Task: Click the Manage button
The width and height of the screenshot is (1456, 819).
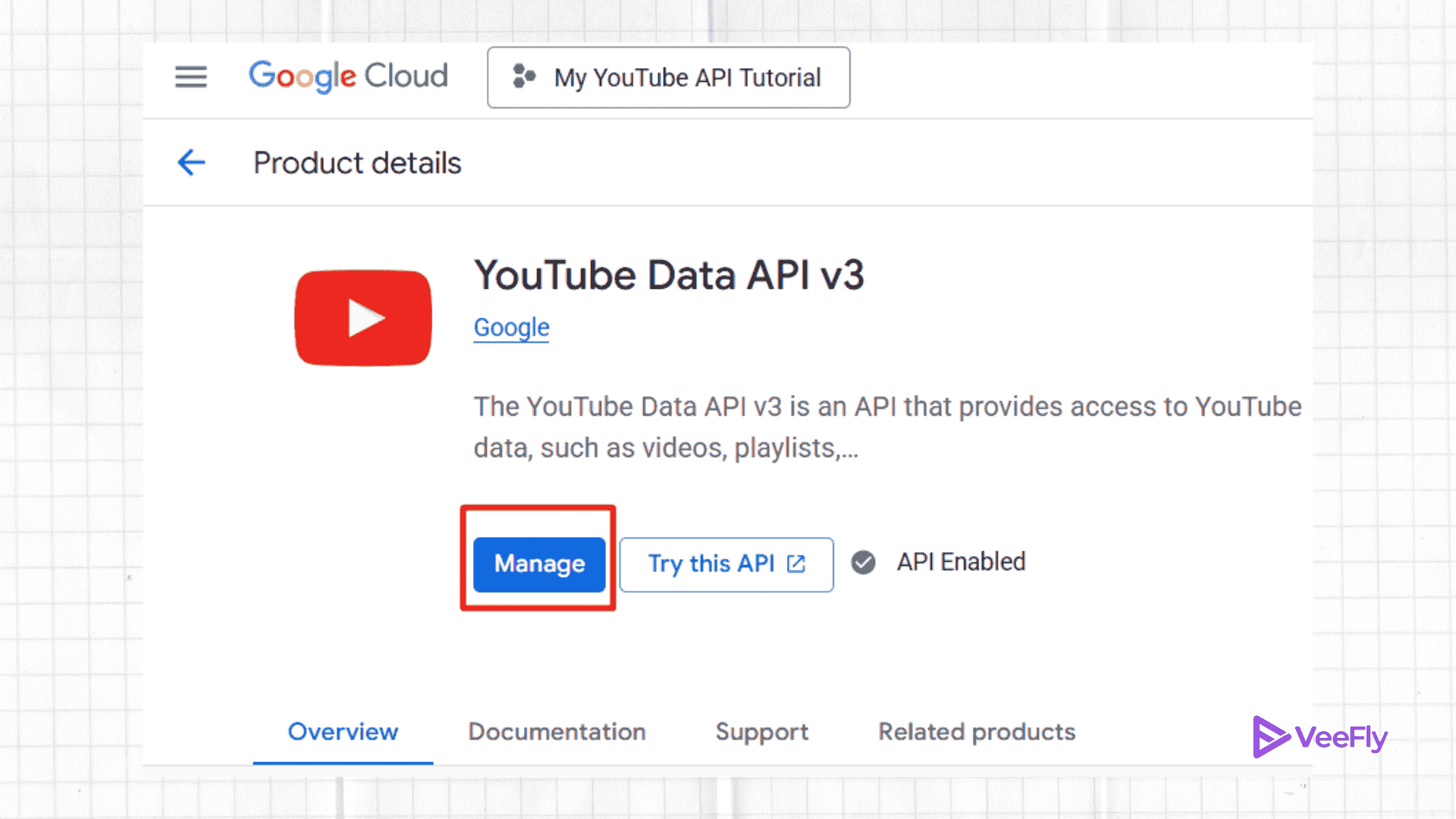Action: pyautogui.click(x=538, y=563)
